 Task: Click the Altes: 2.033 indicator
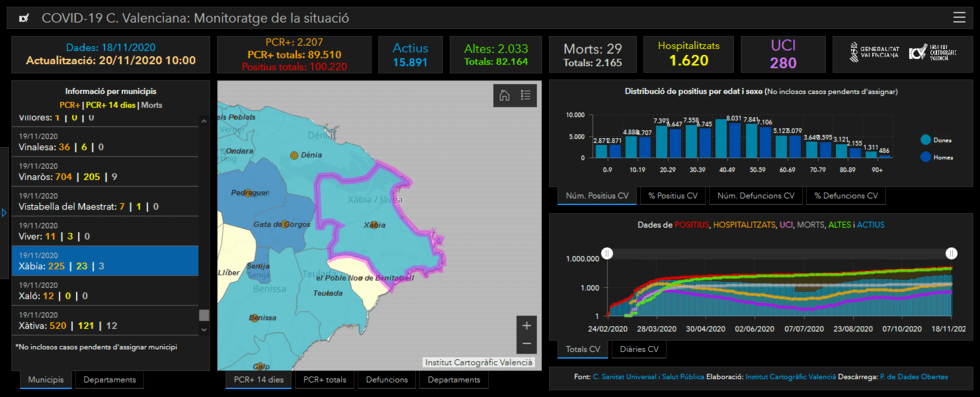pyautogui.click(x=496, y=55)
